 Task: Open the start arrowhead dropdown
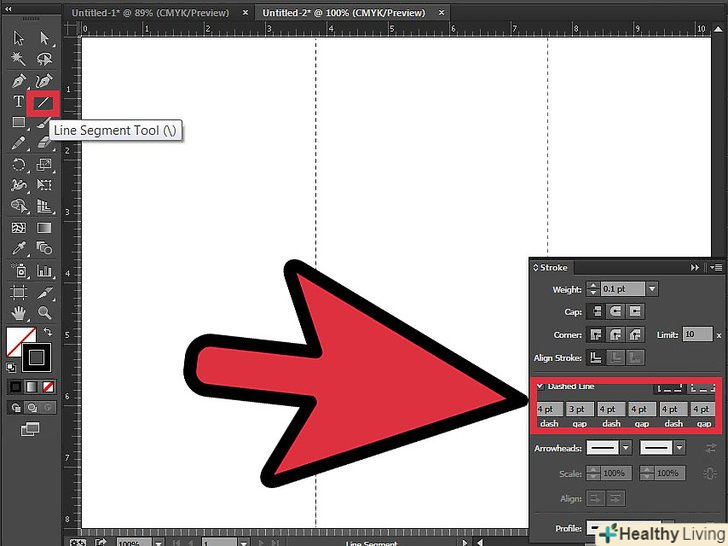coord(626,448)
